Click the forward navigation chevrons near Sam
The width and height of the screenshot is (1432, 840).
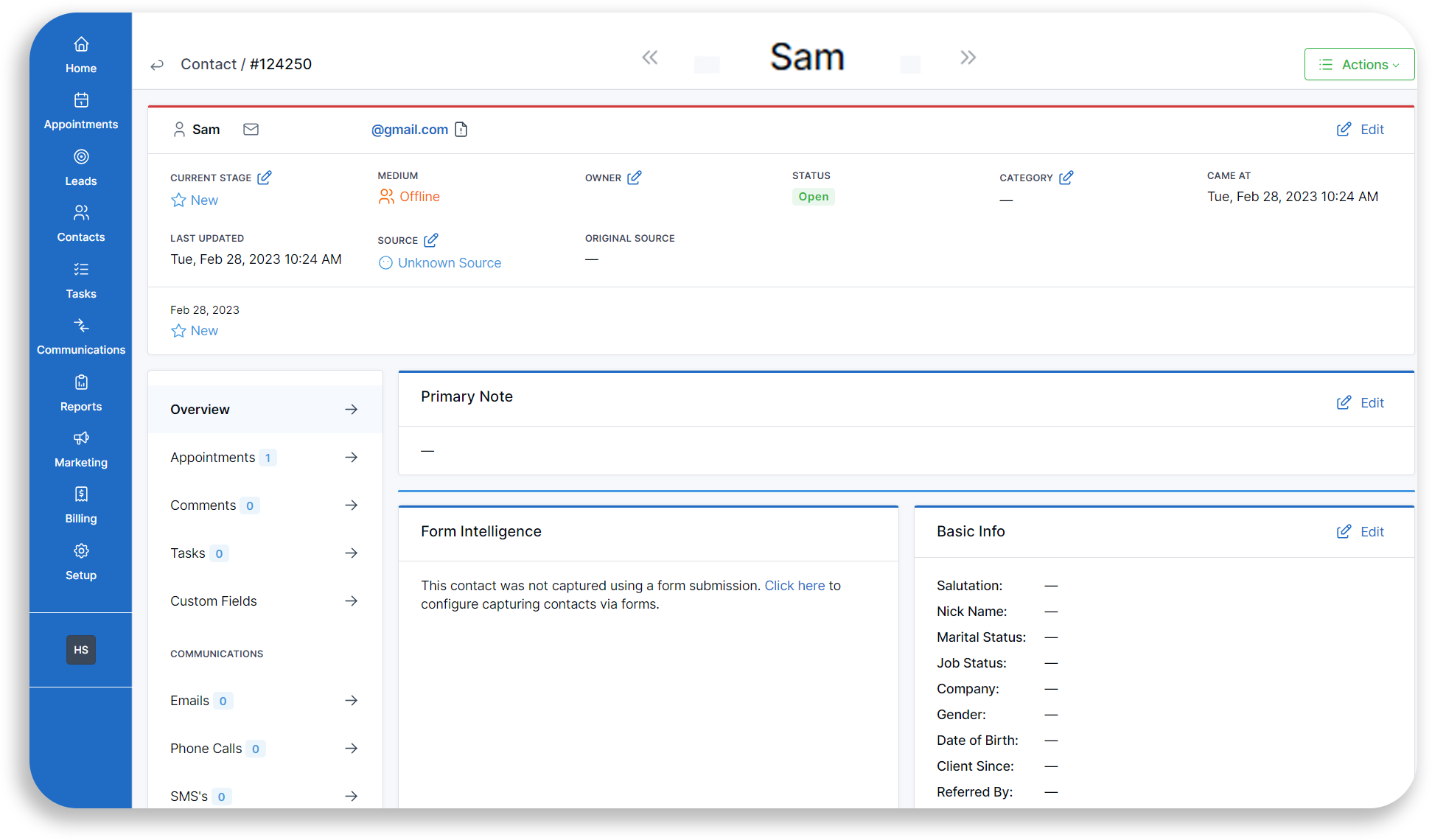click(x=967, y=57)
